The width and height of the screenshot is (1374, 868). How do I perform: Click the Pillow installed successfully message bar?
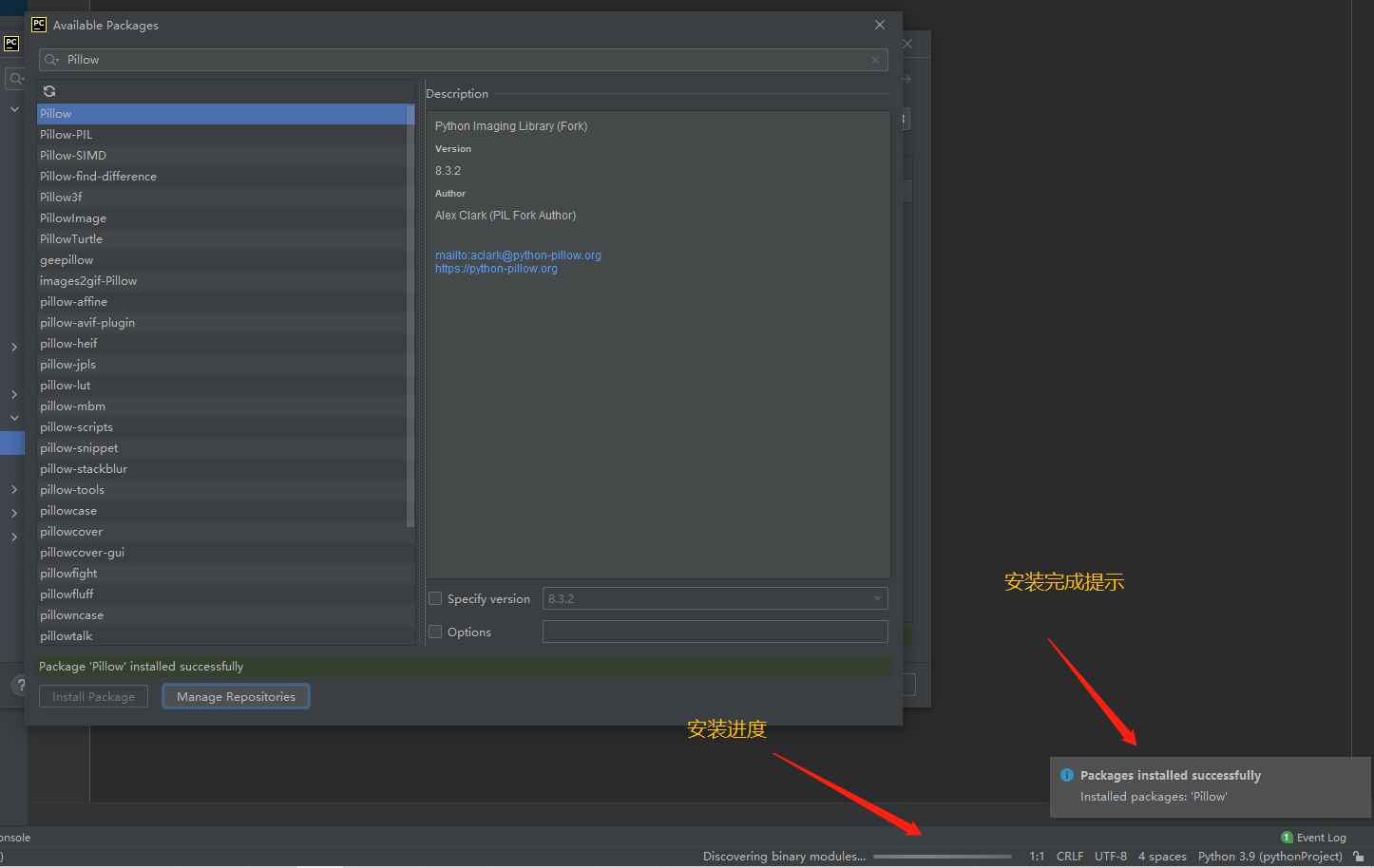click(x=464, y=667)
